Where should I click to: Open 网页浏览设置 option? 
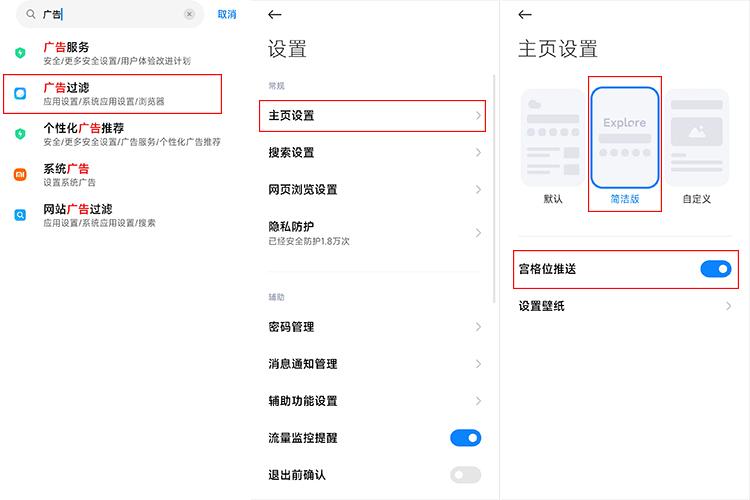[375, 189]
